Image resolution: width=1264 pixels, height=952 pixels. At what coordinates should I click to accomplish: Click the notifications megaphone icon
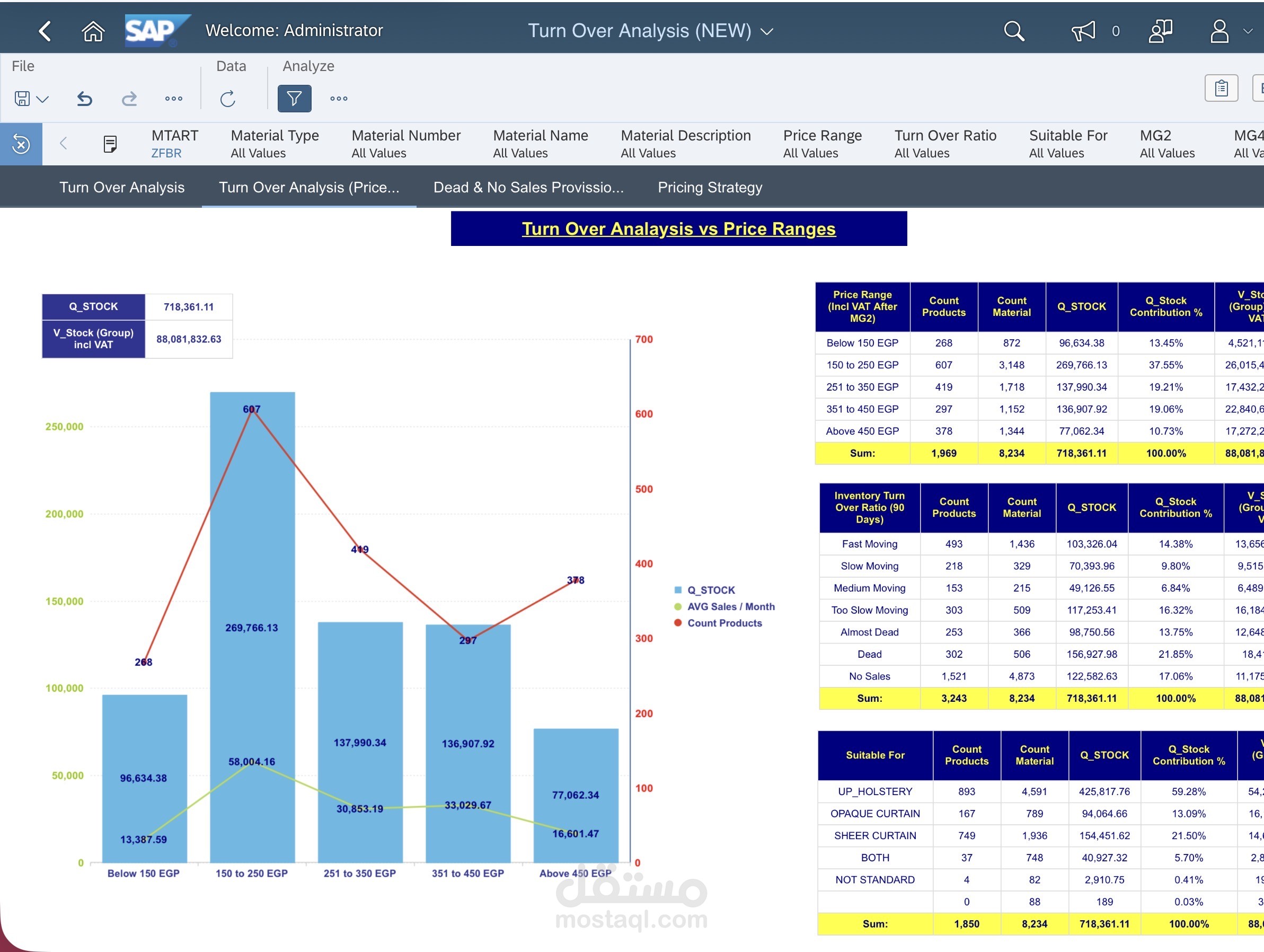[x=1084, y=31]
